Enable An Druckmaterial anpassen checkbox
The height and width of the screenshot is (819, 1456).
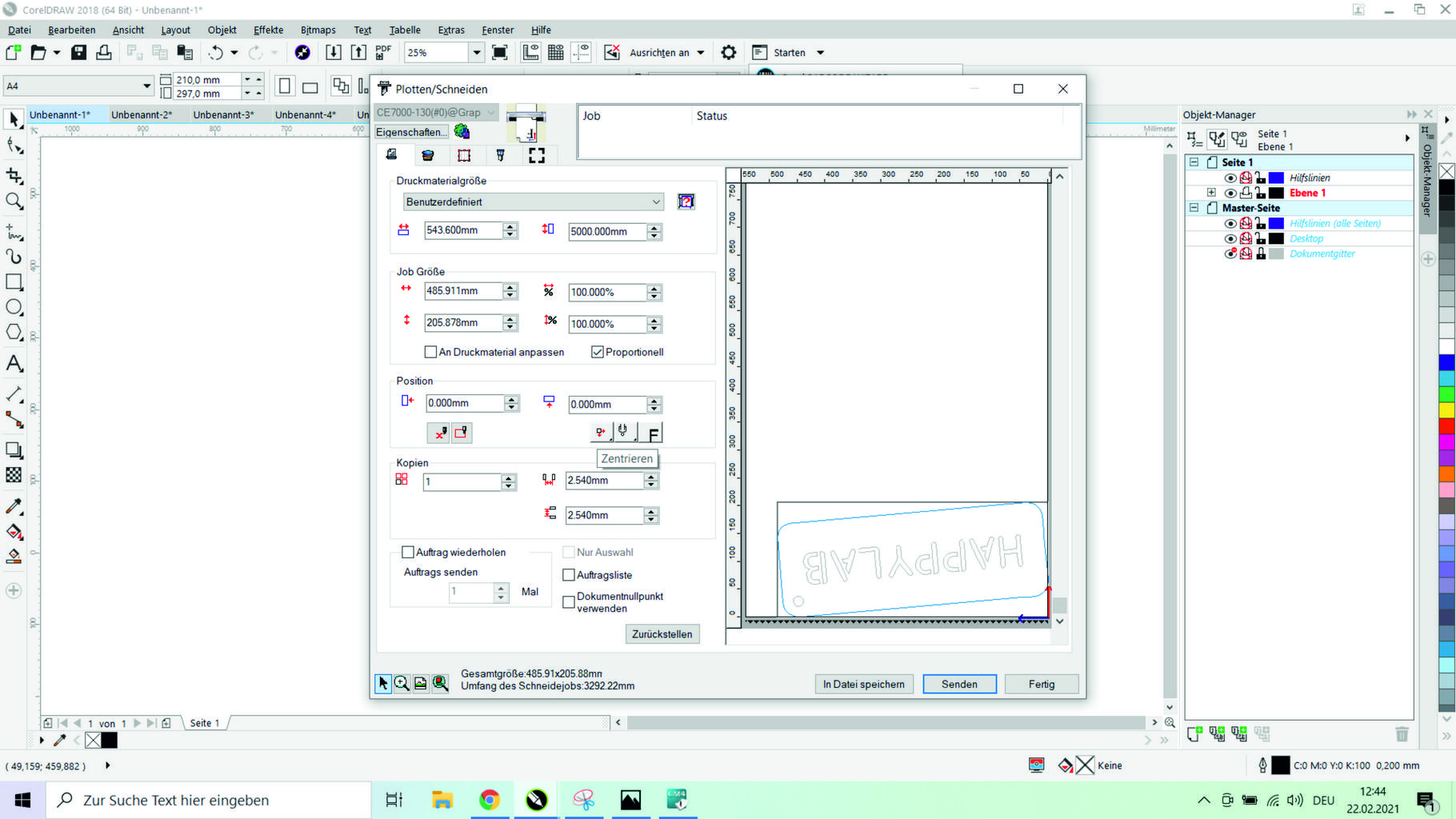click(x=431, y=352)
